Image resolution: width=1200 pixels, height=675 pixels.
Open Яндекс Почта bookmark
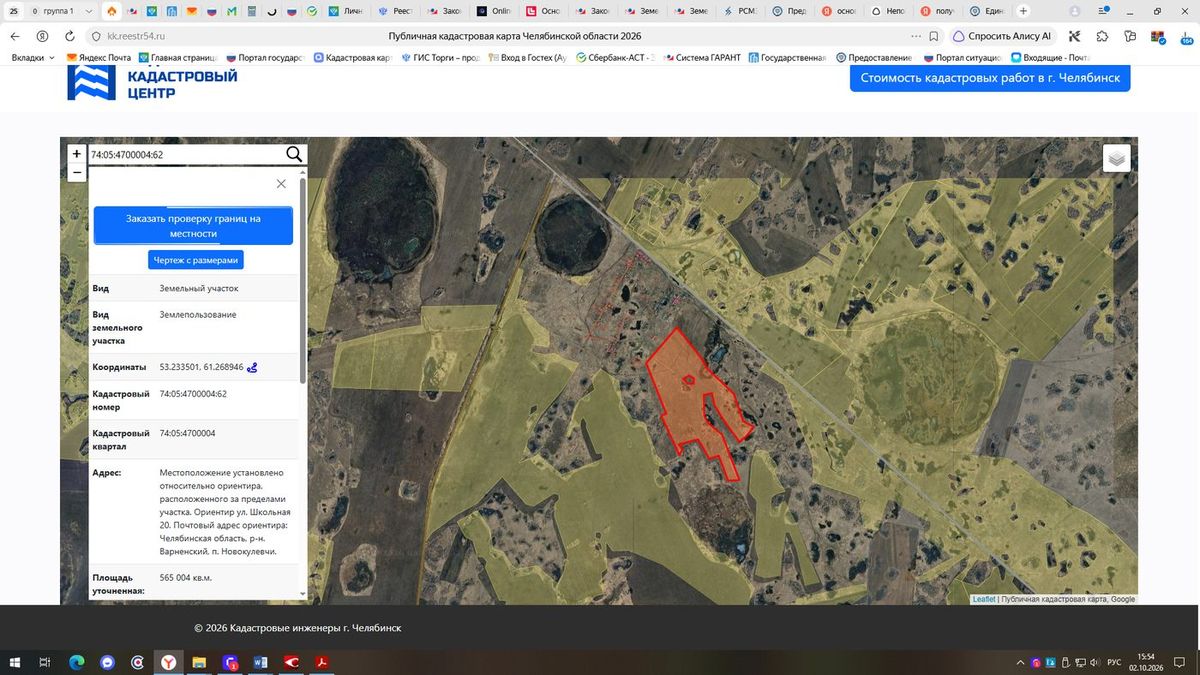[98, 58]
